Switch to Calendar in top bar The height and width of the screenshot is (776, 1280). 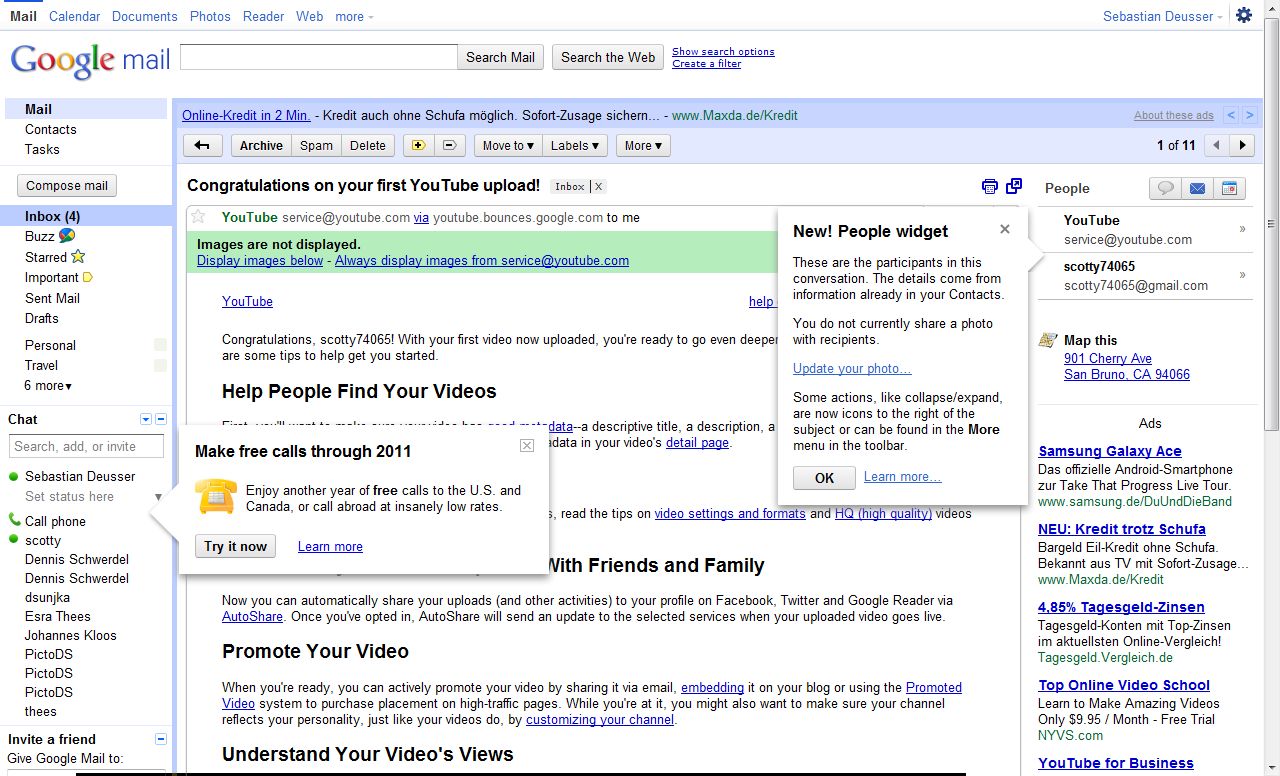(x=75, y=16)
